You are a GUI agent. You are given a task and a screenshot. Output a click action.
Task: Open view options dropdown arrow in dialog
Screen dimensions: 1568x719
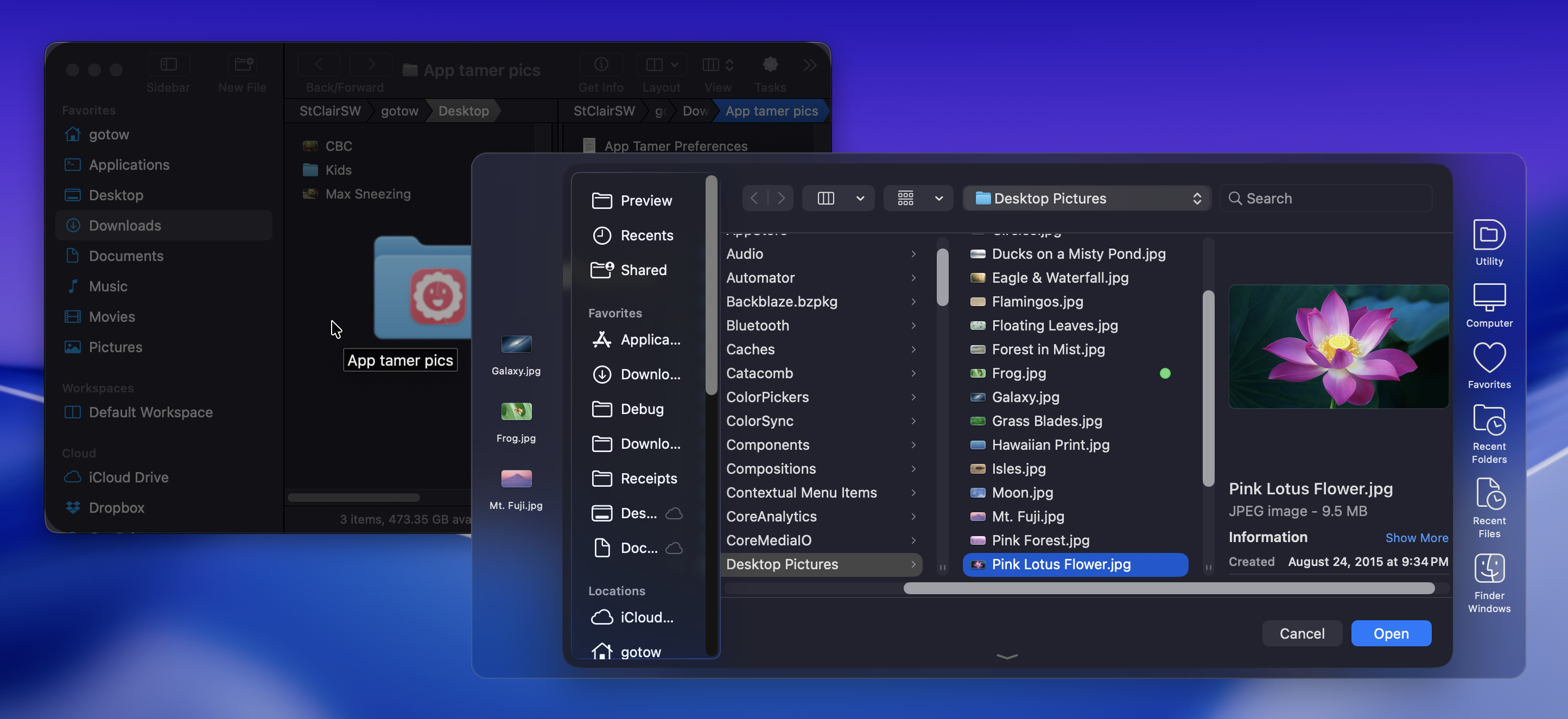pyautogui.click(x=860, y=199)
